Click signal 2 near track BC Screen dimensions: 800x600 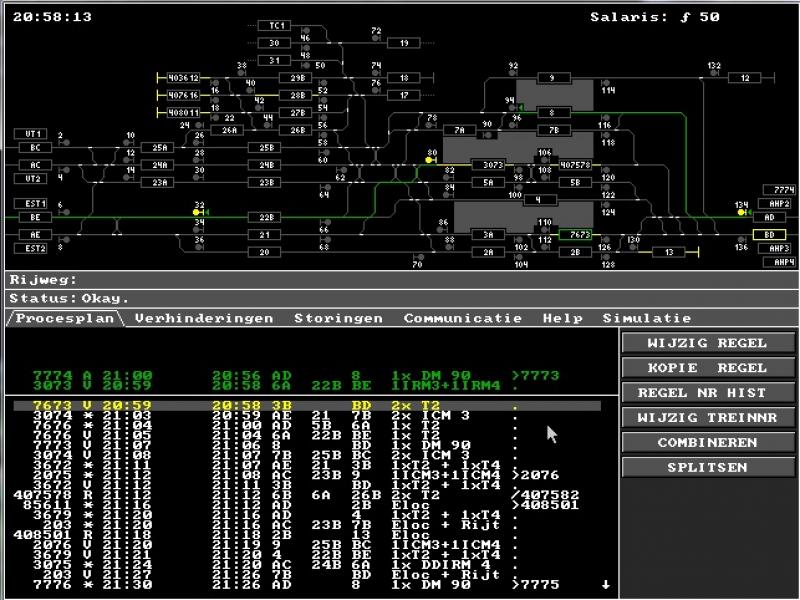coord(66,144)
